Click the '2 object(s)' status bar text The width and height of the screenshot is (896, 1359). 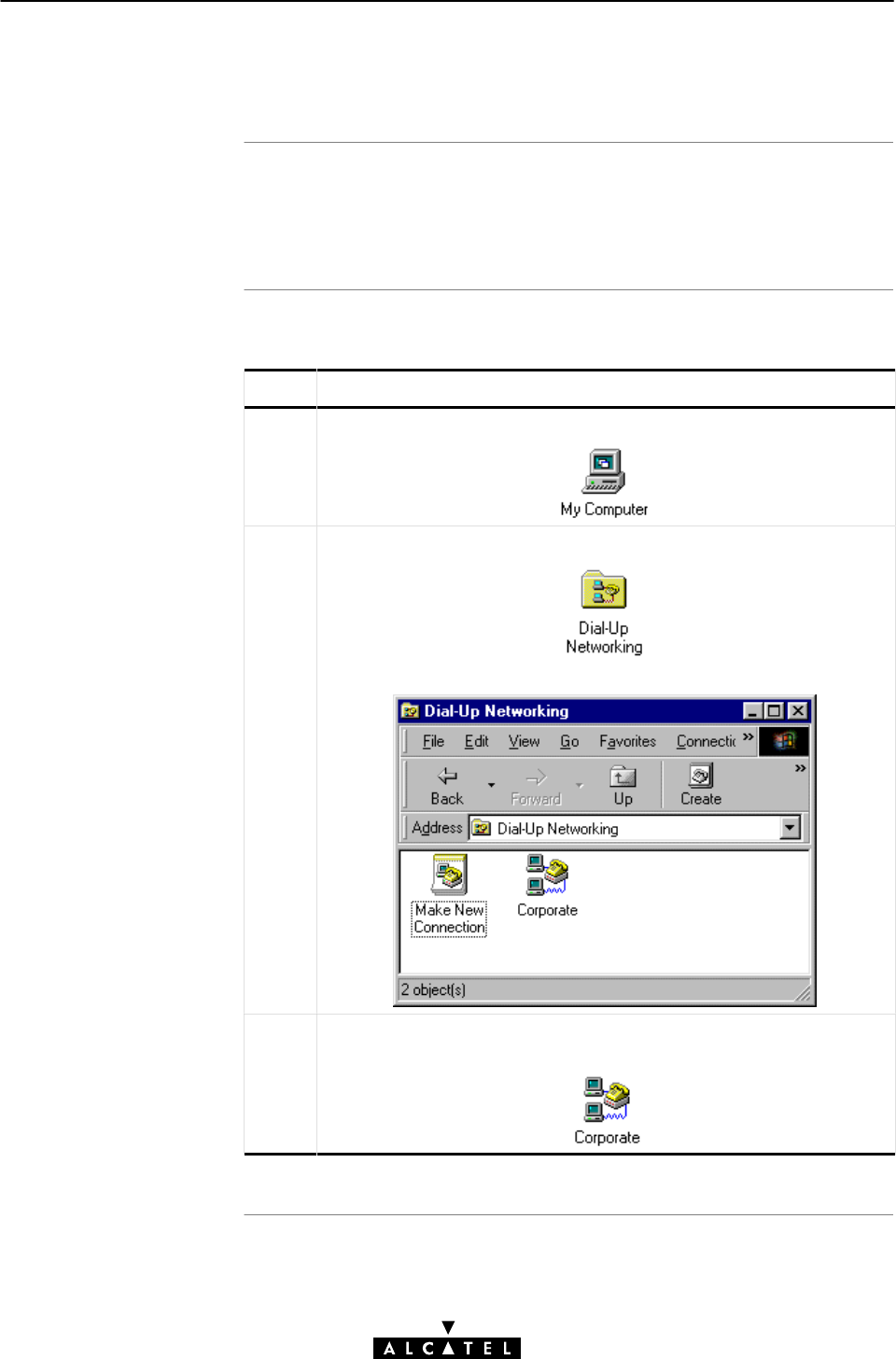click(433, 989)
